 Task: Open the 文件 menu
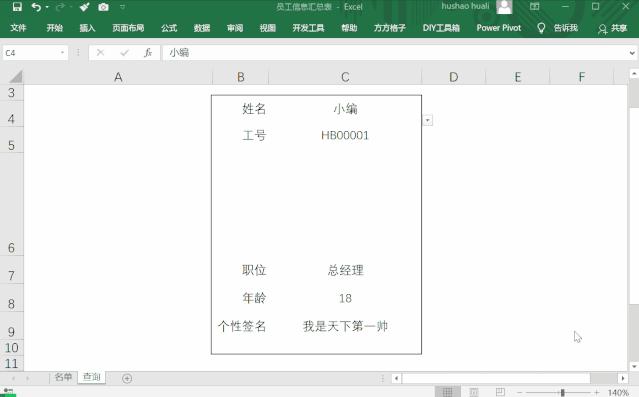coord(18,28)
